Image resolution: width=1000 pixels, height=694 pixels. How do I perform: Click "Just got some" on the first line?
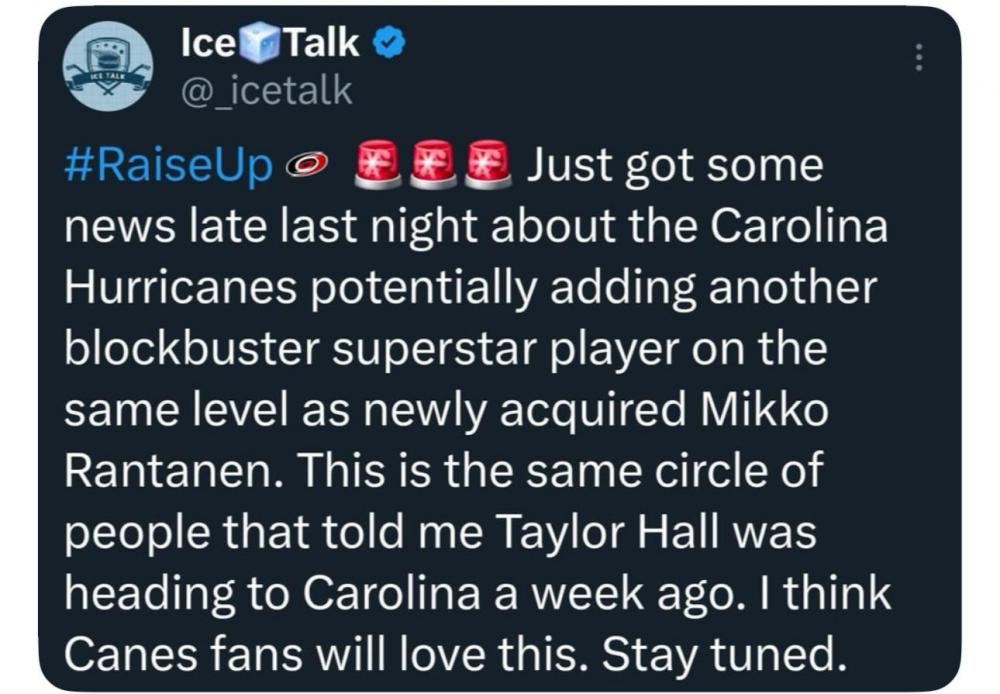[674, 167]
